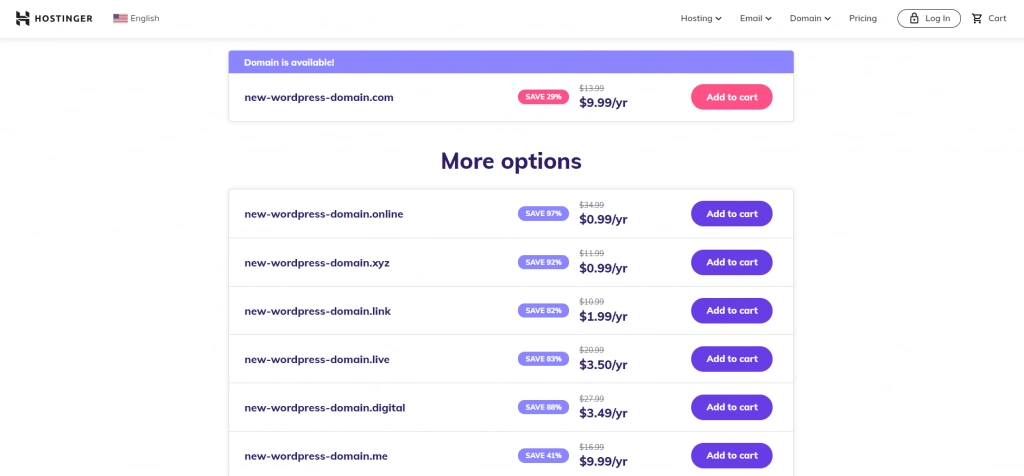
Task: Add the .link domain to cart
Action: (731, 310)
